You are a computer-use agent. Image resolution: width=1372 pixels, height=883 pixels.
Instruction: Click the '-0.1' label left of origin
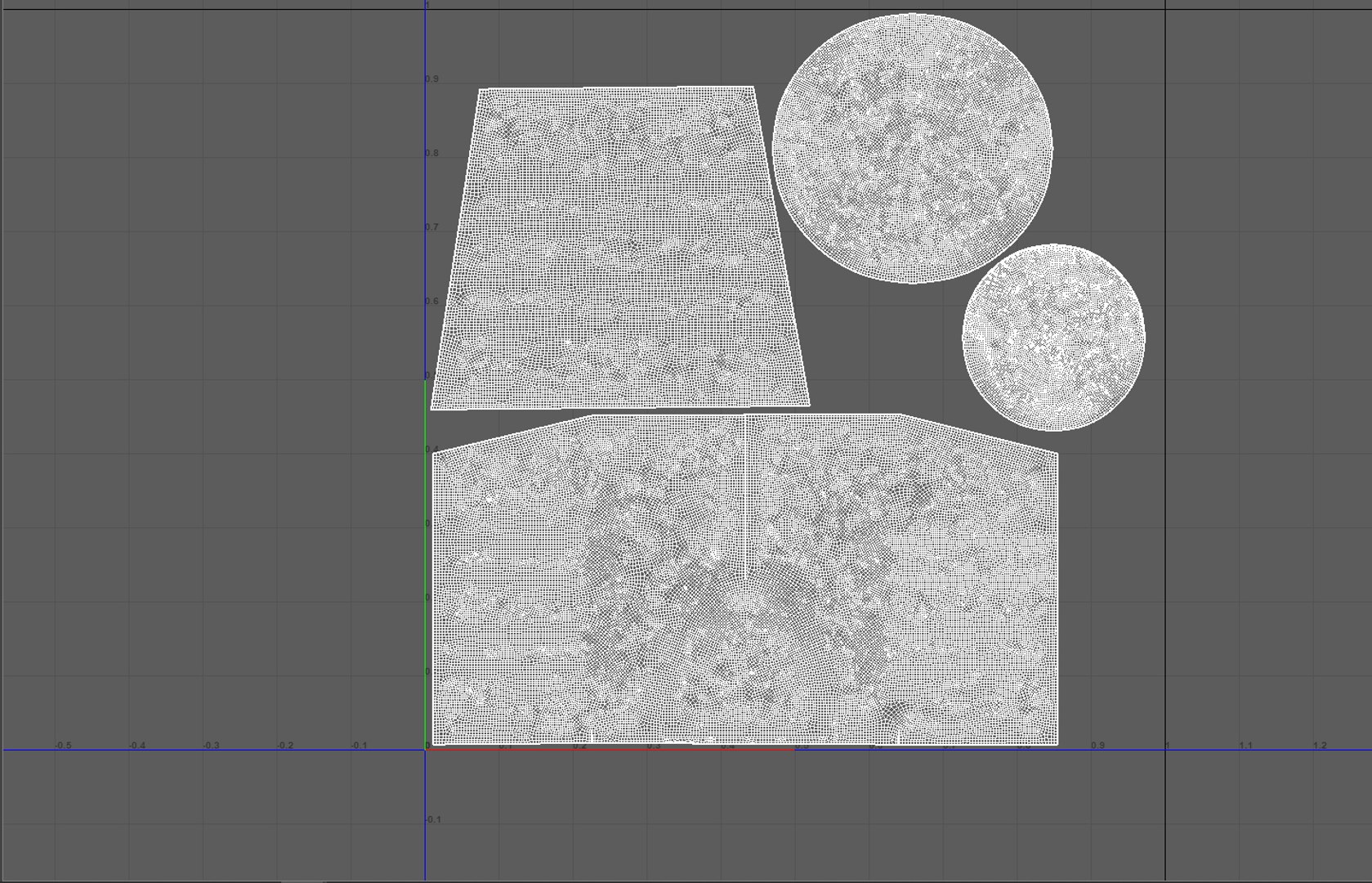[359, 746]
